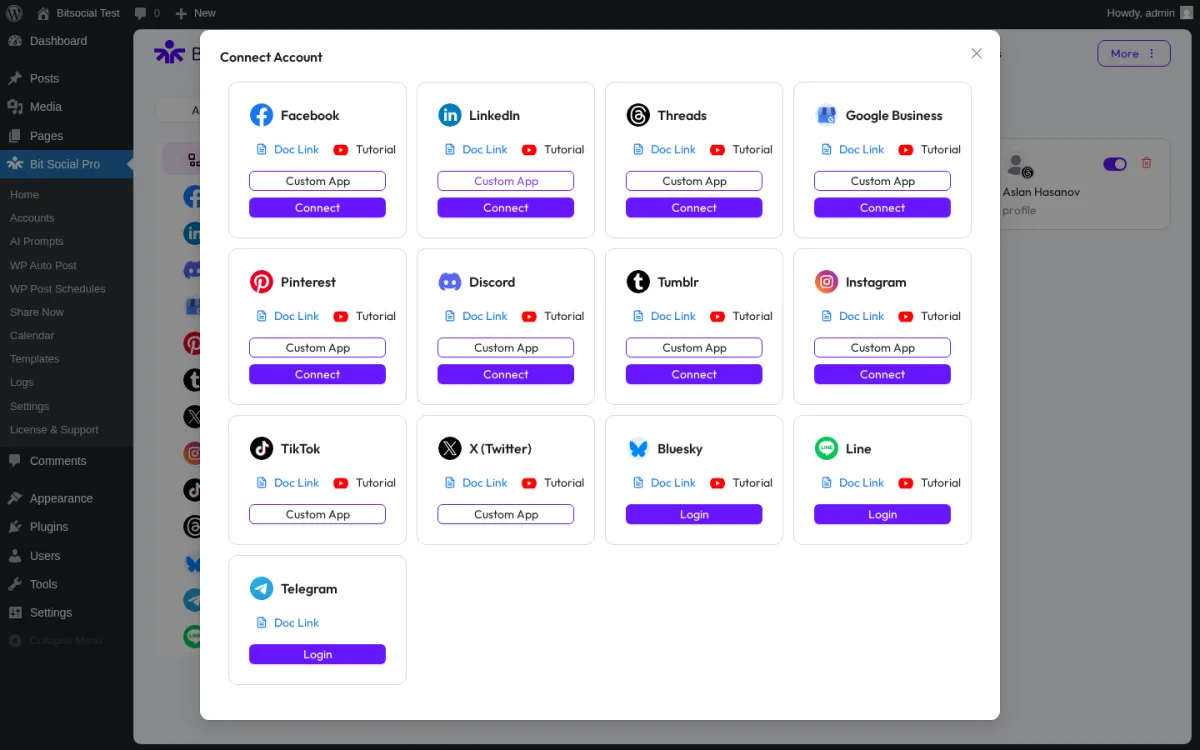Screen dimensions: 1200x750
Task: Open the More options dropdown
Action: point(1134,53)
